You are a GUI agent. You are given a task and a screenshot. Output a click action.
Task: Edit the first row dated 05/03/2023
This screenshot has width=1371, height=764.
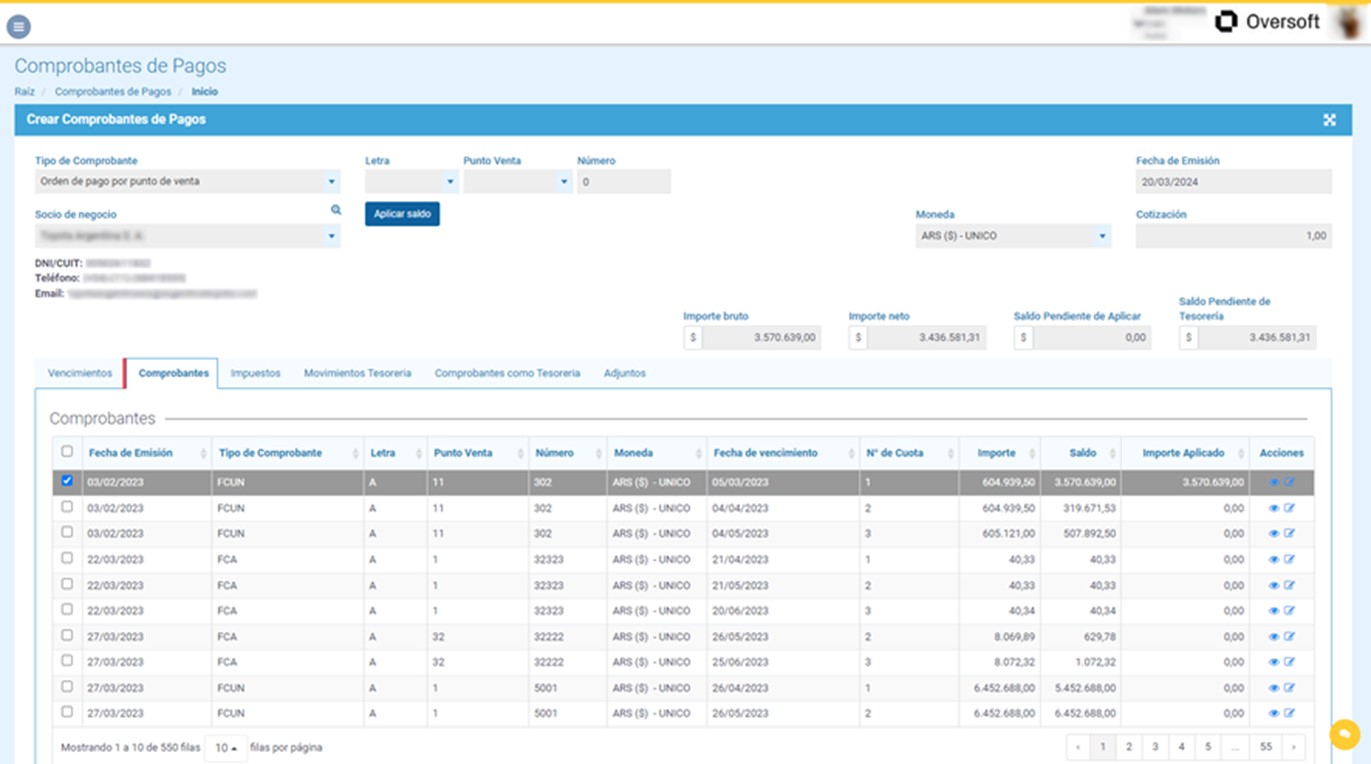pos(1289,482)
